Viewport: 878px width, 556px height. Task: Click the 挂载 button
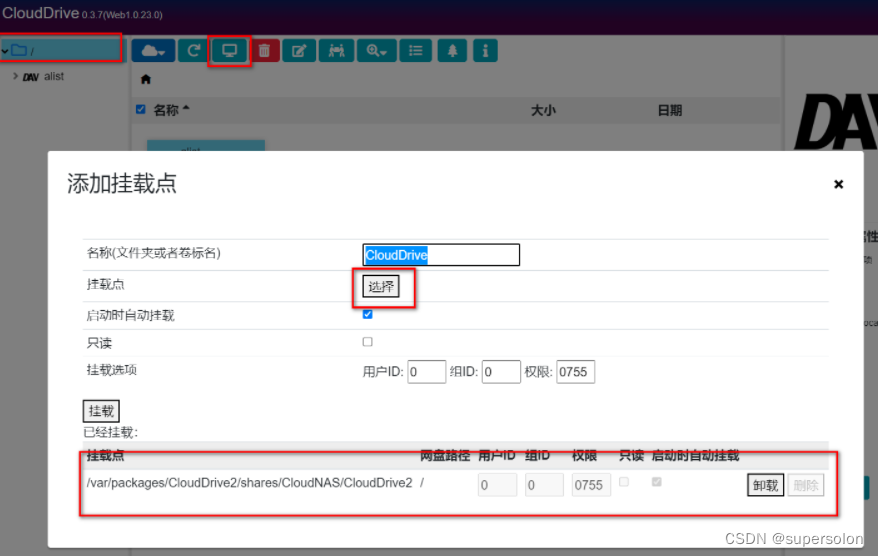click(x=101, y=411)
